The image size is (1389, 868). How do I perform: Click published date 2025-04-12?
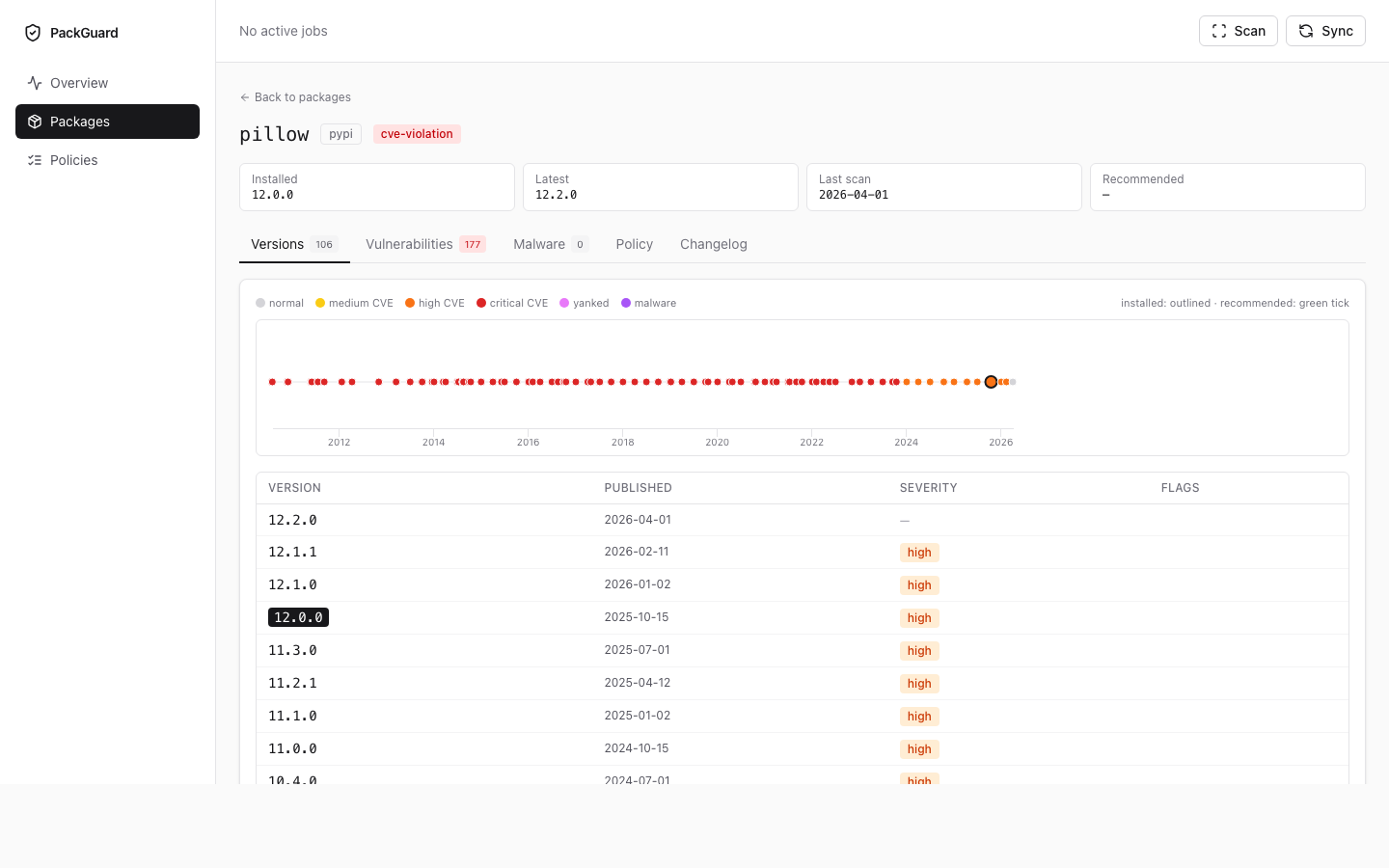638,683
